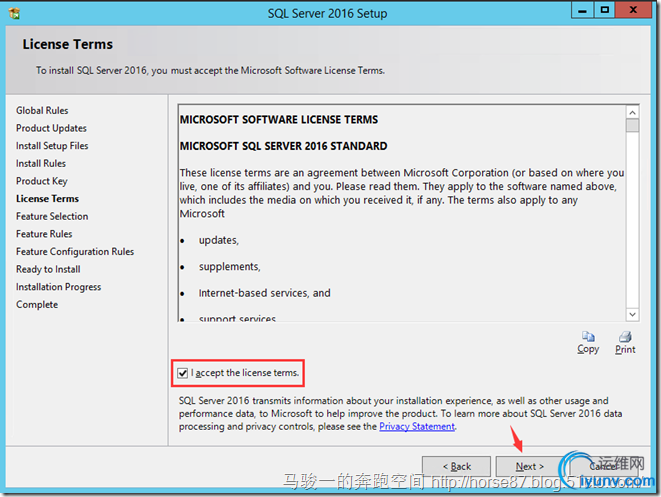Image resolution: width=661 pixels, height=497 pixels.
Task: Select Complete step in sidebar
Action: (37, 305)
